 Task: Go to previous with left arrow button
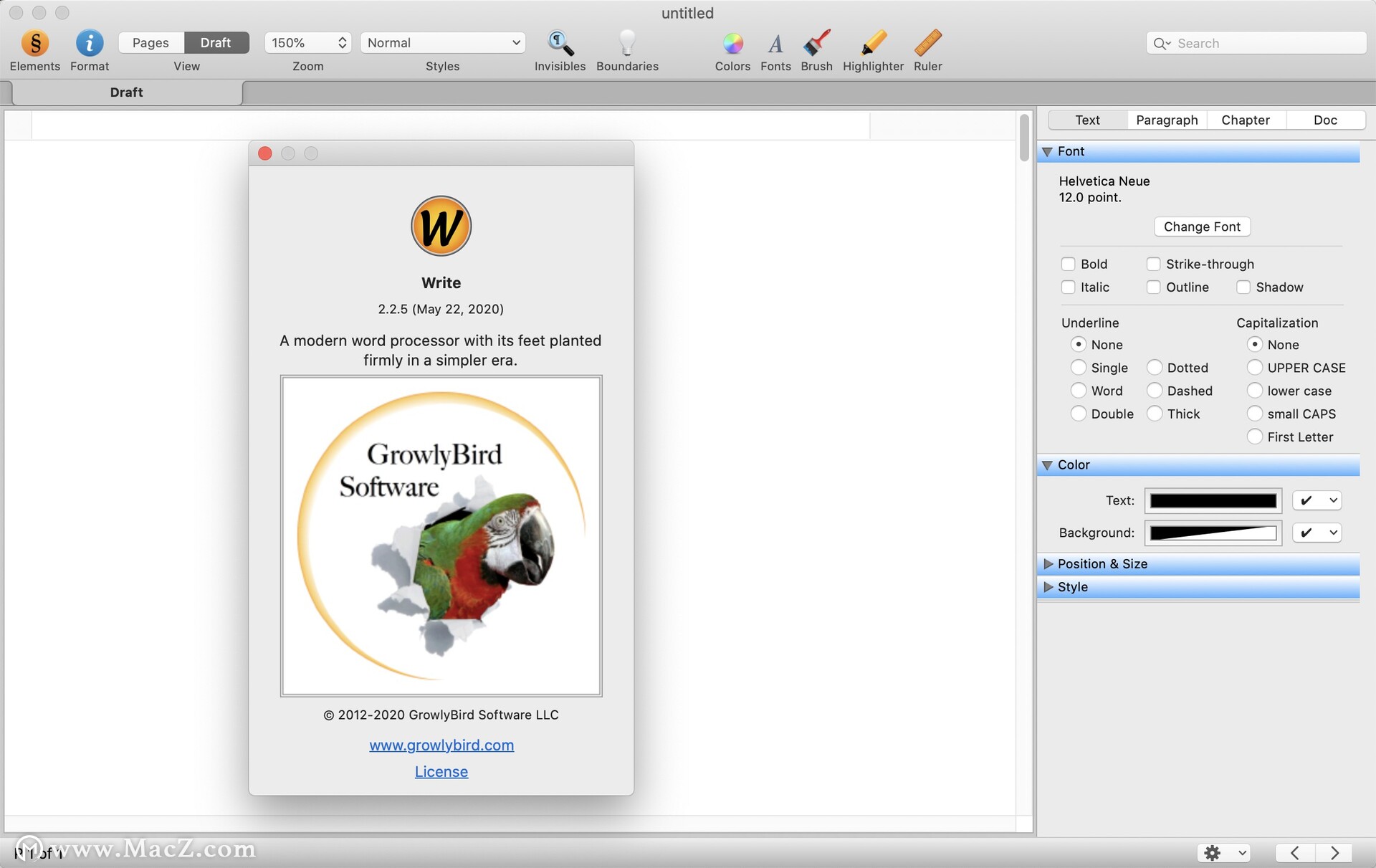1294,853
